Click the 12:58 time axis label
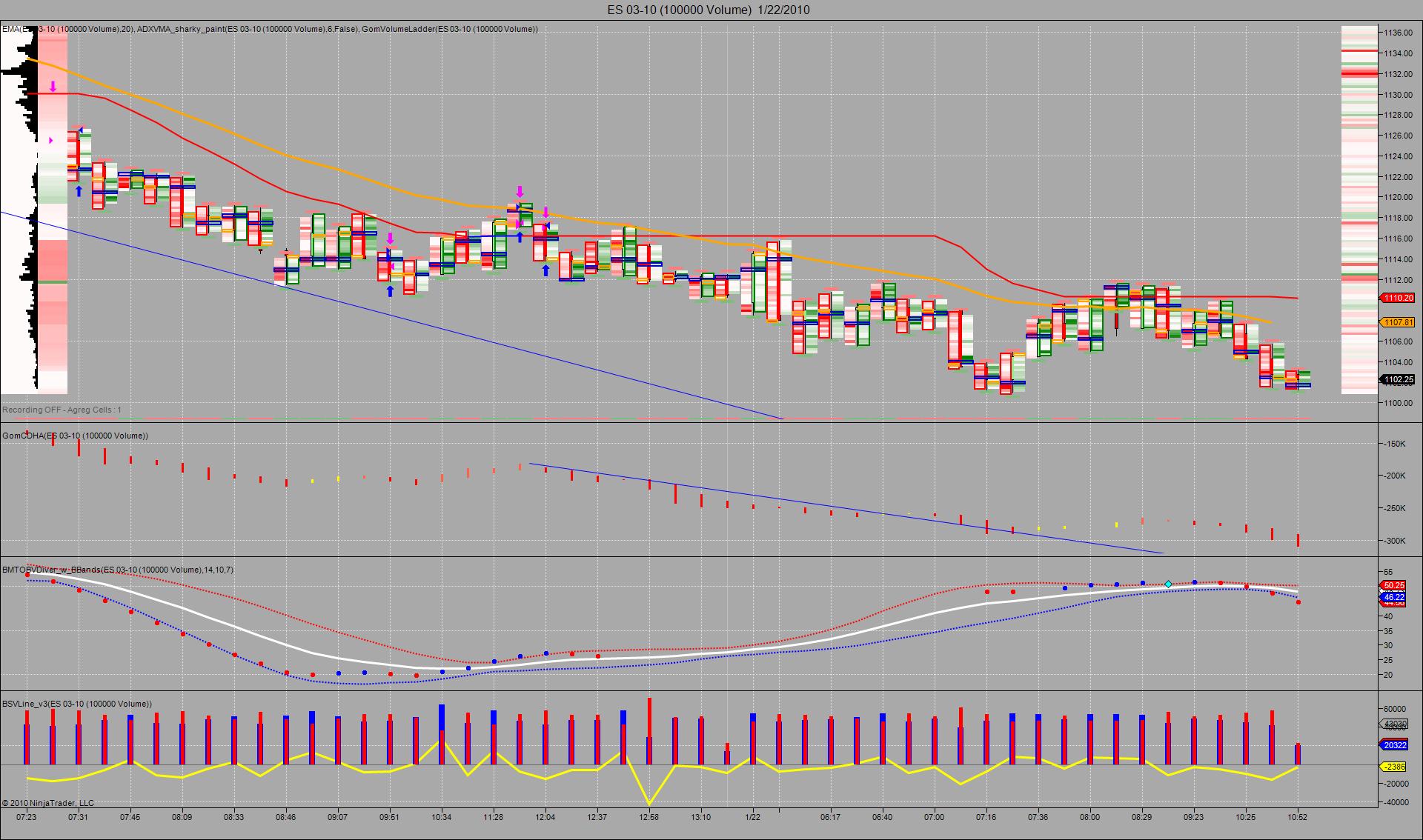1423x840 pixels. (649, 817)
